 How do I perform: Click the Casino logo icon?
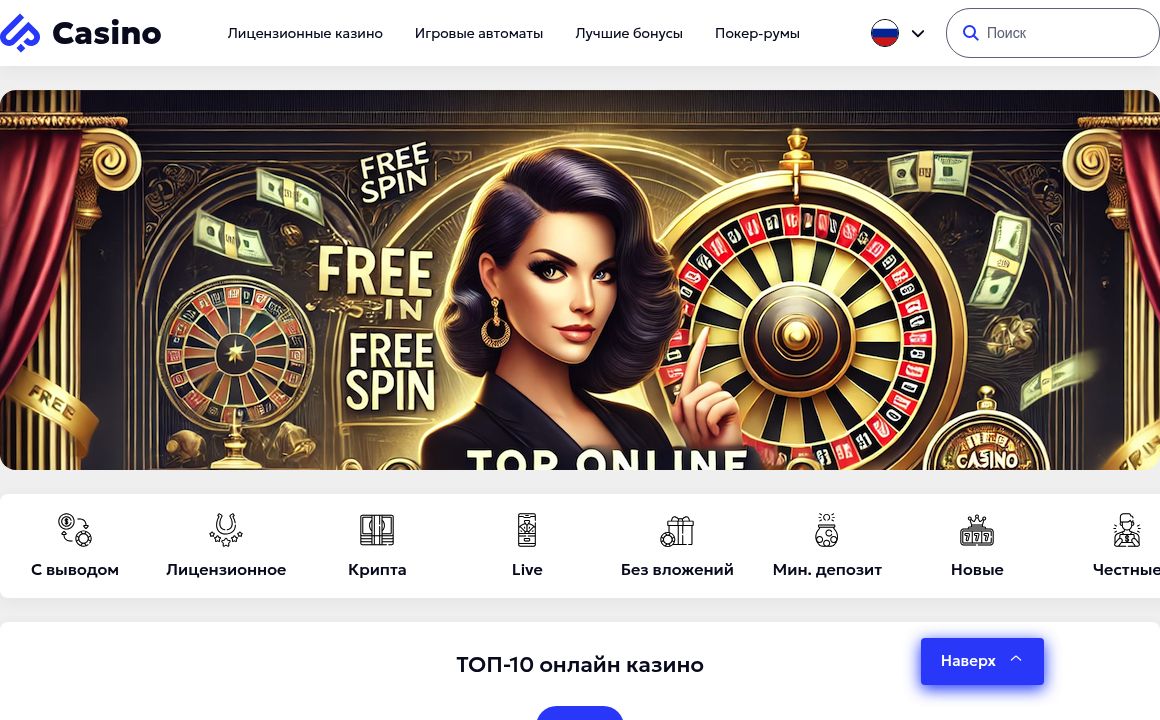(19, 33)
